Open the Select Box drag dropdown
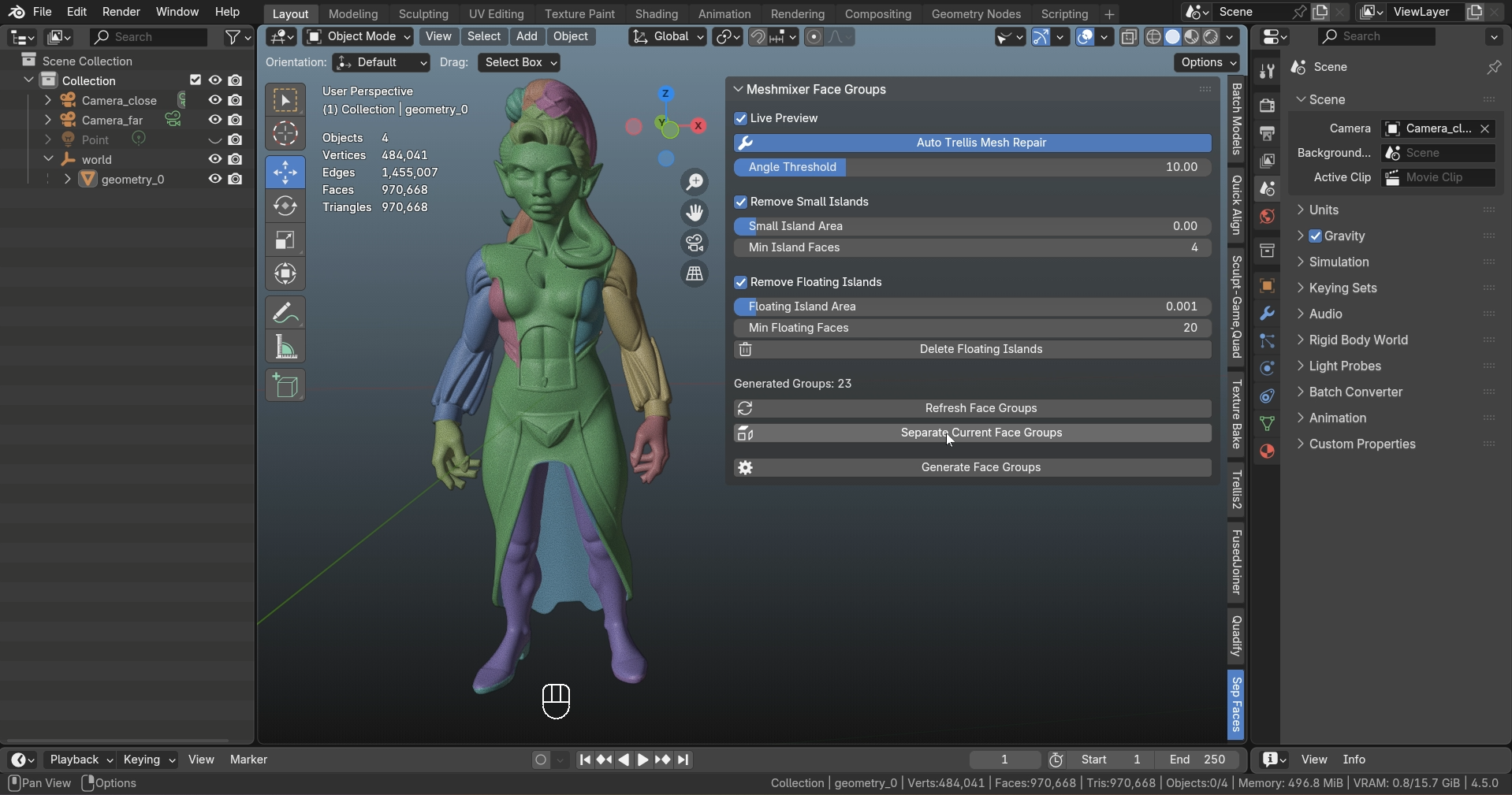This screenshot has height=795, width=1512. [x=519, y=62]
